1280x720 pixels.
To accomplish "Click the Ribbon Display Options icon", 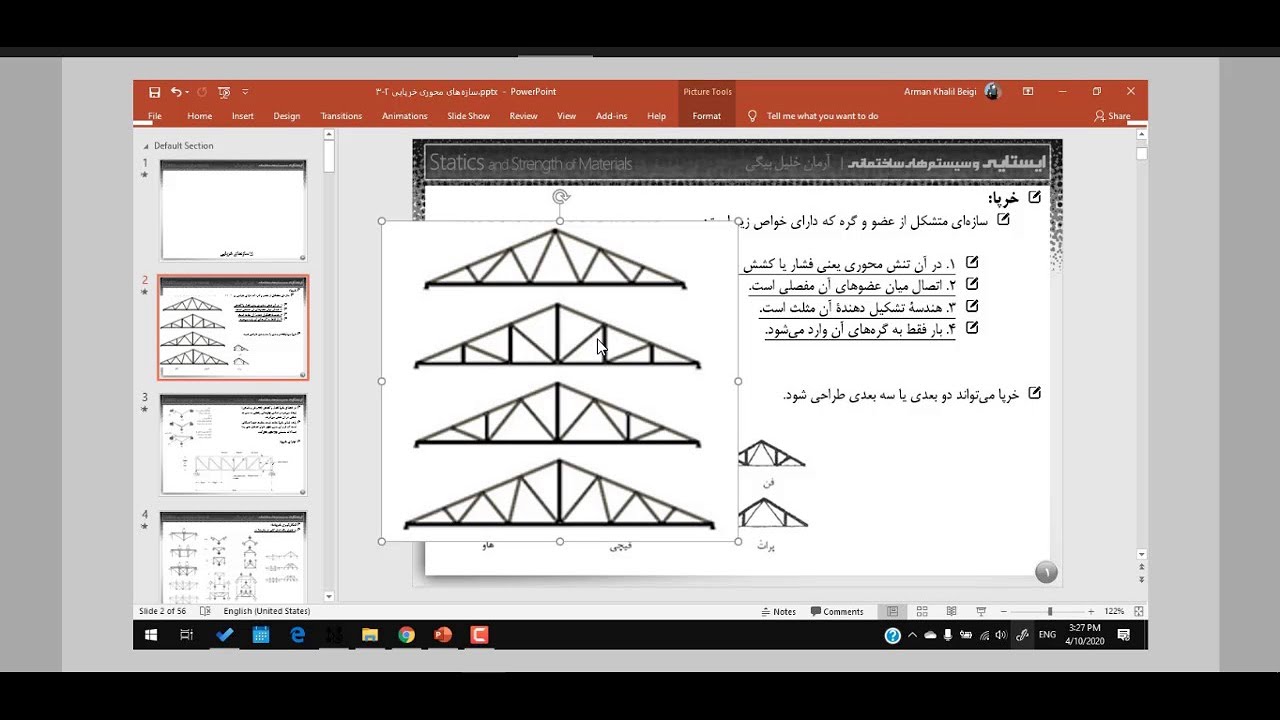I will tap(1028, 91).
